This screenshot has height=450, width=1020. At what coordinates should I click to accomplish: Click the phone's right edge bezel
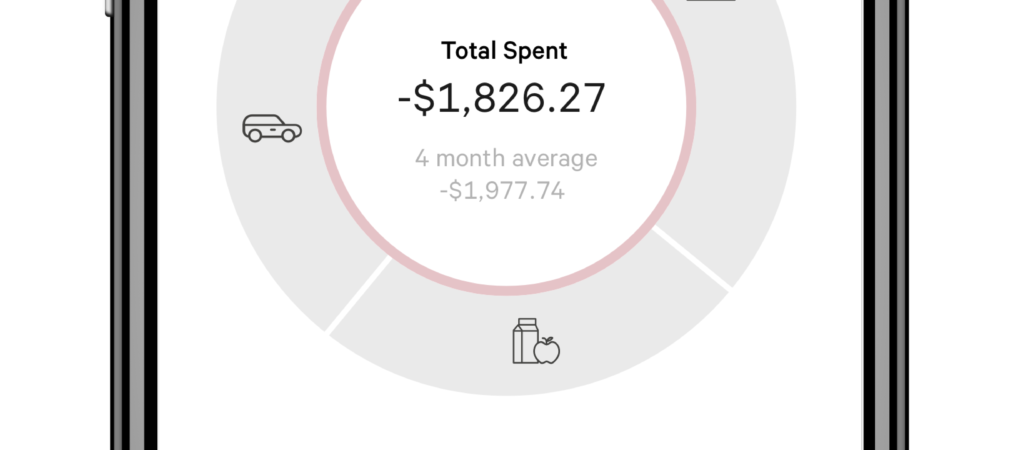coord(880,225)
